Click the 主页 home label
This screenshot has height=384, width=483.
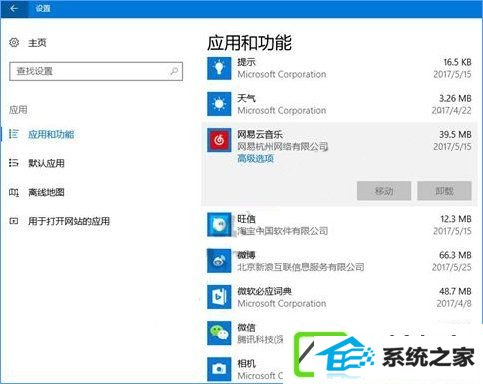pyautogui.click(x=37, y=43)
